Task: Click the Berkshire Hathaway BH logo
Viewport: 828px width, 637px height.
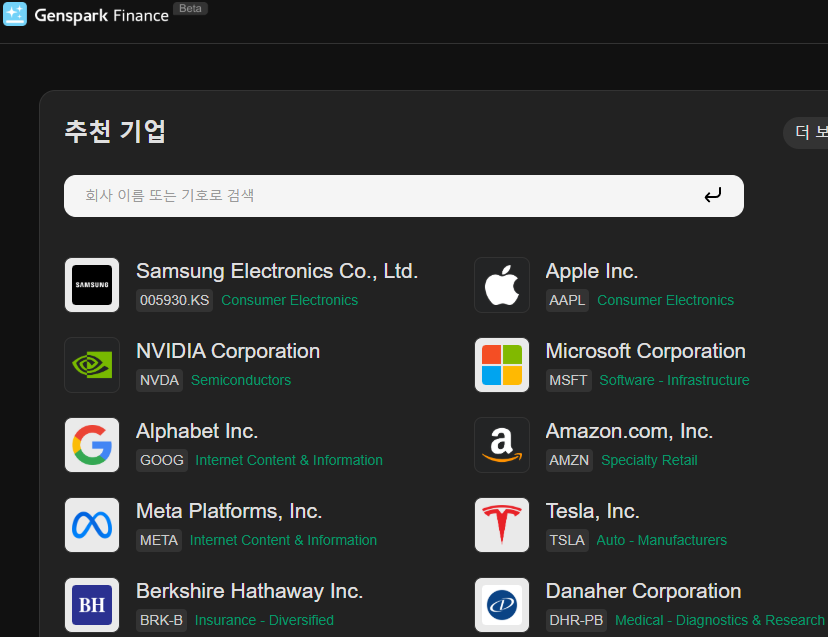Action: 92,605
